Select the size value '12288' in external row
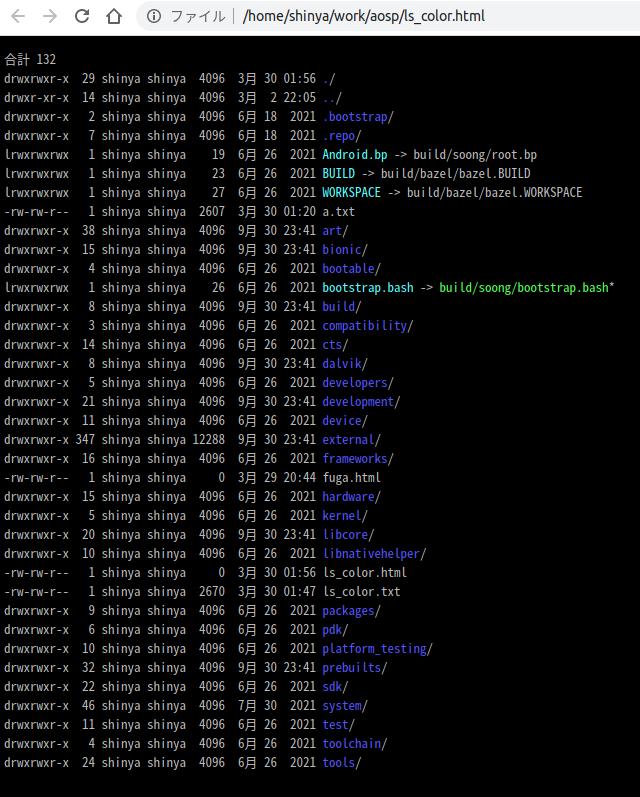The image size is (640, 797). pyautogui.click(x=208, y=440)
